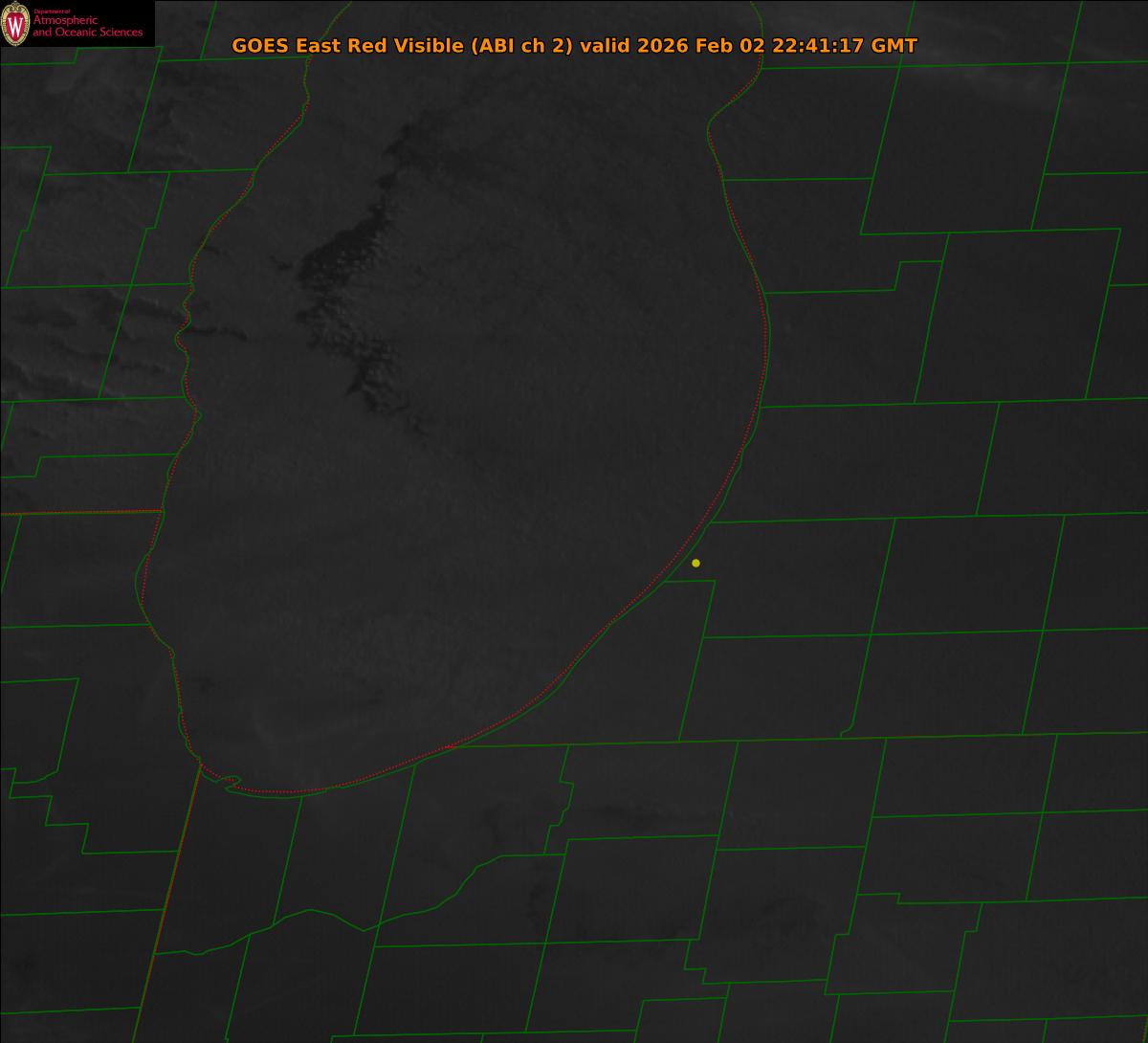
Task: Click the UW crest logo
Action: tap(15, 23)
